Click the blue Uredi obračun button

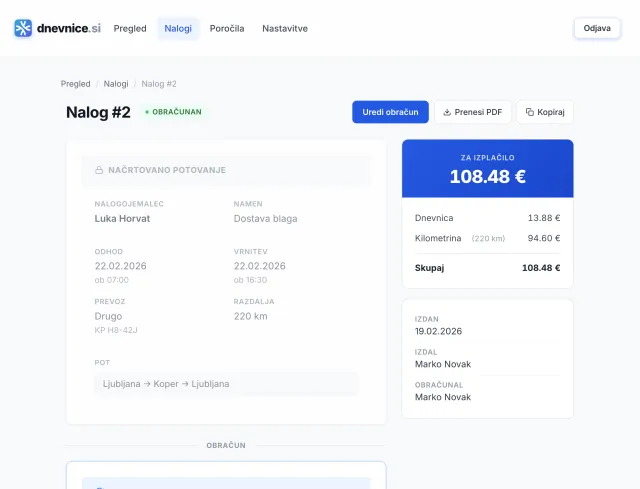390,112
